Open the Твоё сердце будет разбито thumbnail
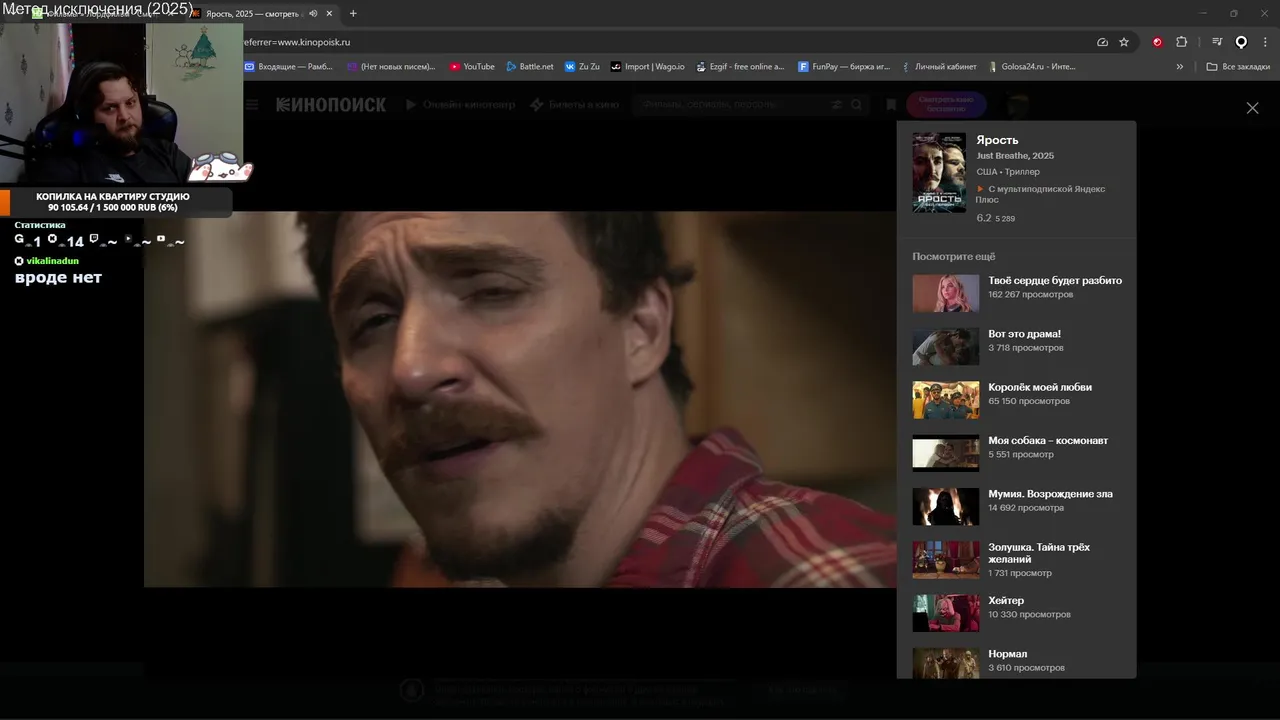1280x720 pixels. pos(945,293)
